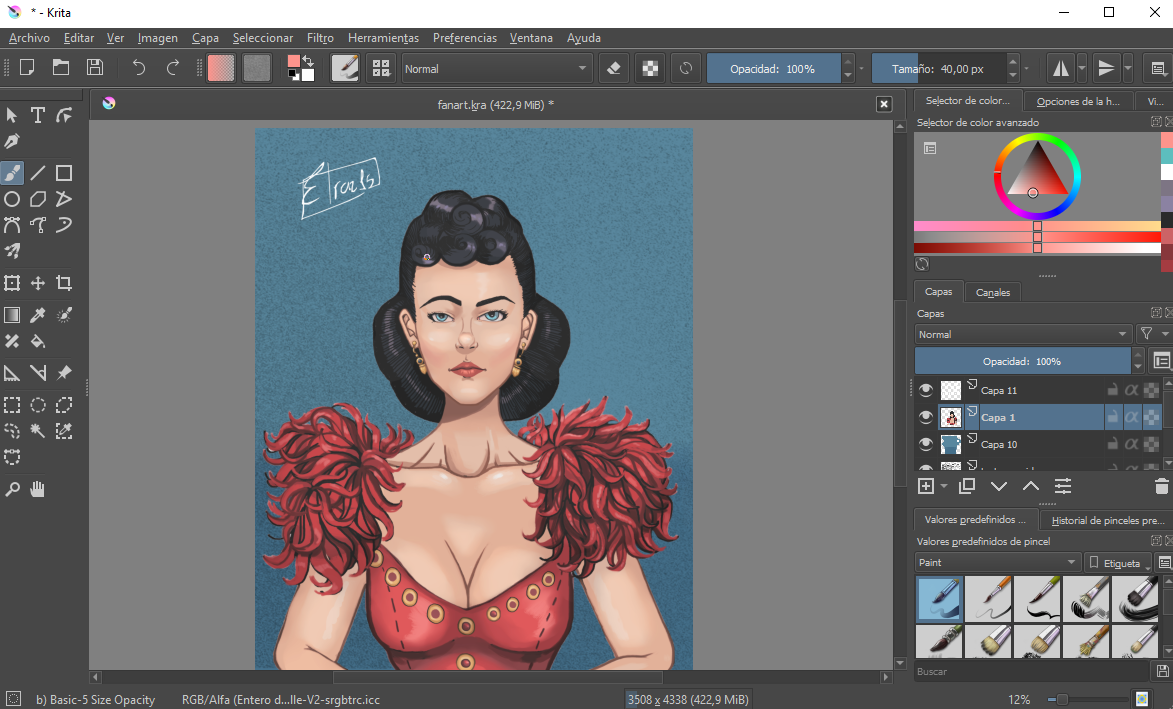Open the layer blending mode Normal dropdown

click(x=1023, y=334)
